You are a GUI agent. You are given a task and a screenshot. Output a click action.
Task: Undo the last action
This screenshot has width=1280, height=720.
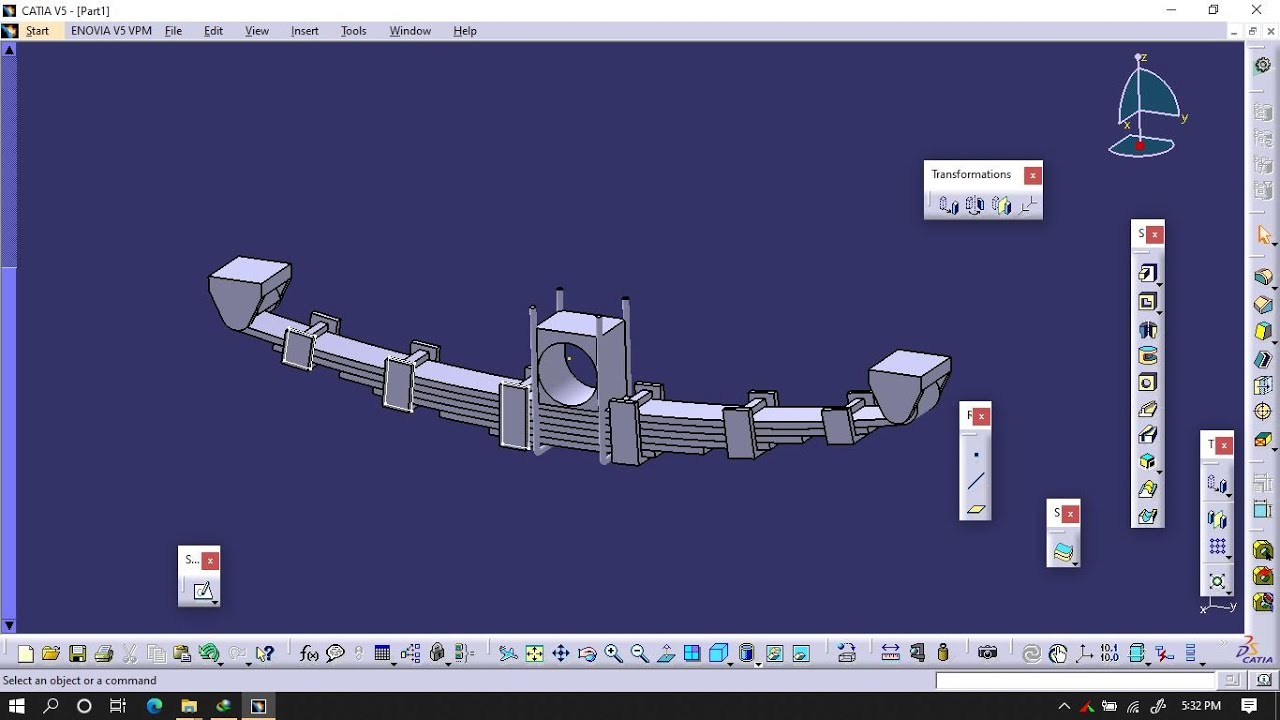tap(208, 654)
